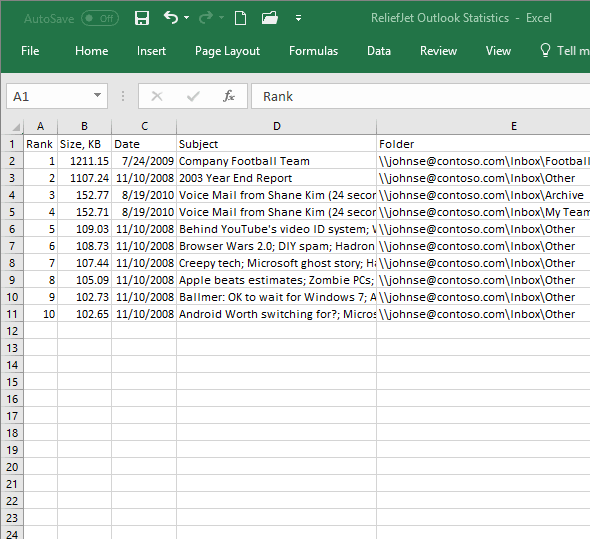Click the Folder header cell
Screen dimensions: 590x539
click(483, 144)
